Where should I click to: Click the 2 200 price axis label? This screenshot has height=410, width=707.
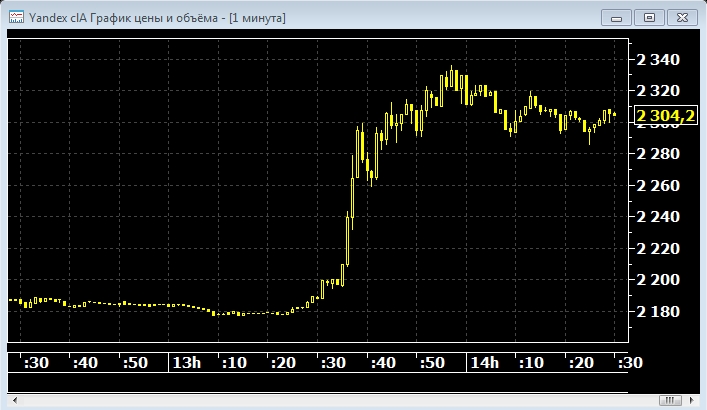[x=657, y=280]
